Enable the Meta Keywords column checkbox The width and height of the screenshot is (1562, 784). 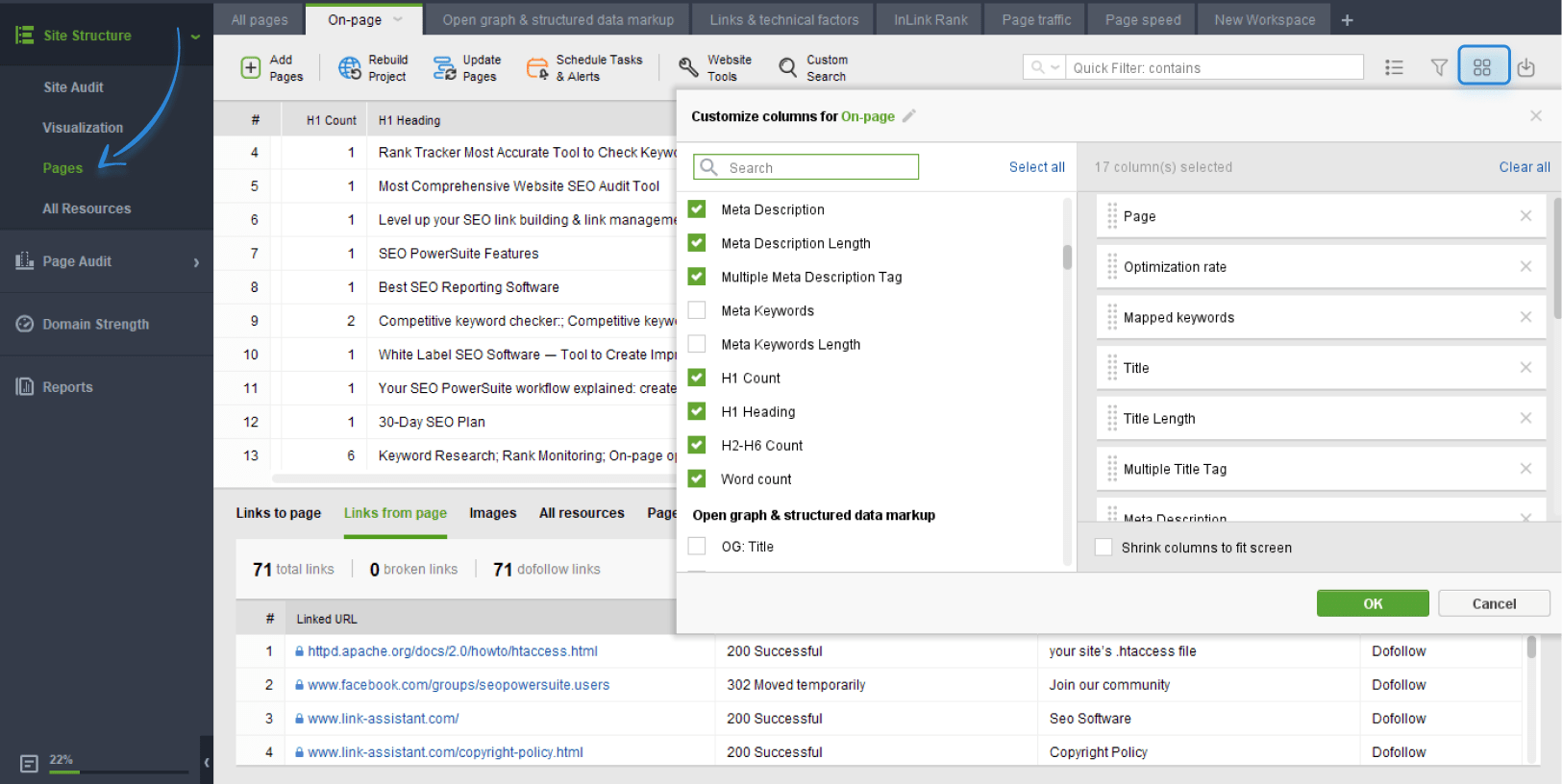(697, 310)
